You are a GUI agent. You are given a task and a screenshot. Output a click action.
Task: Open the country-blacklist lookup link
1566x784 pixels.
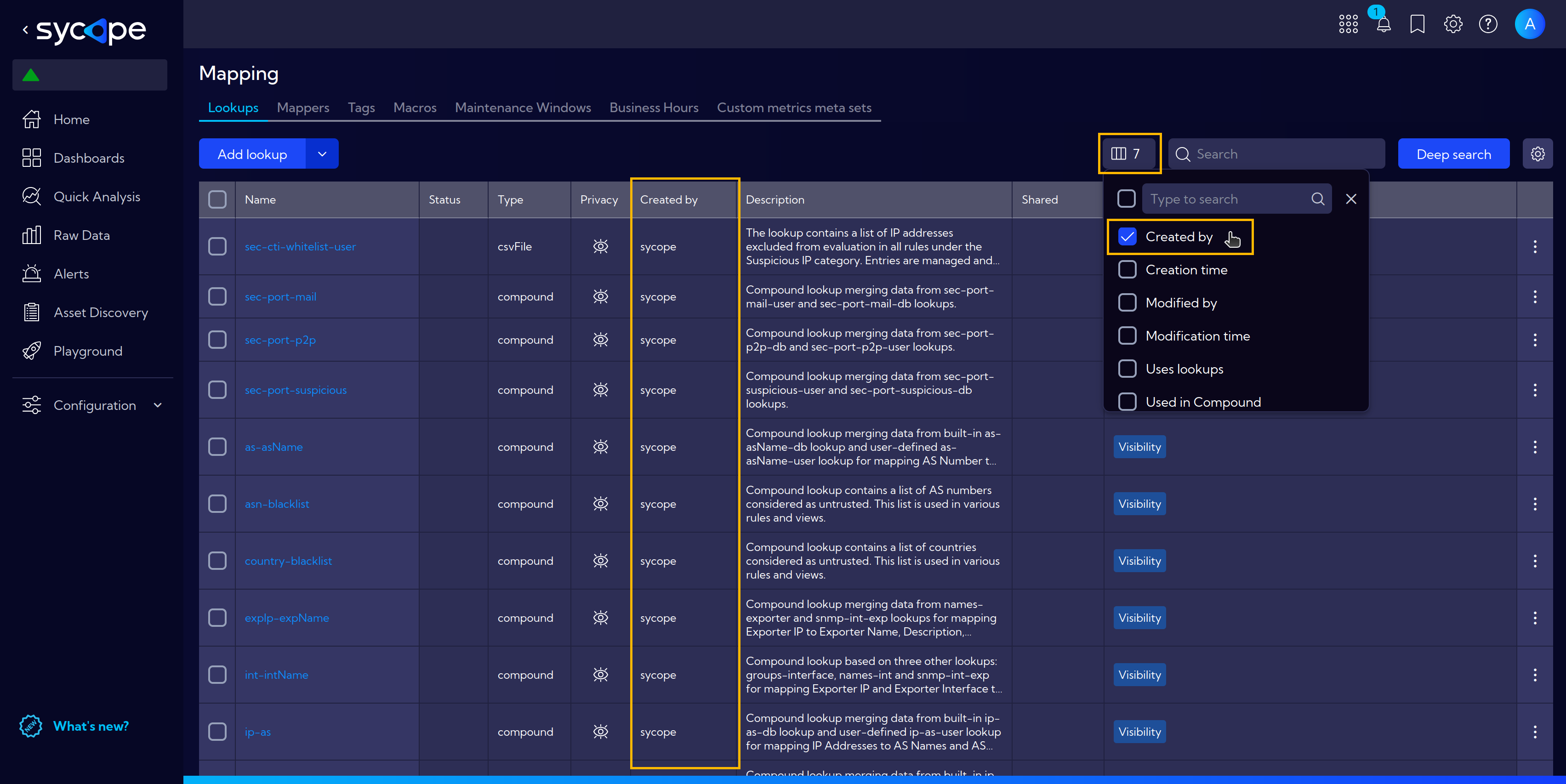[288, 560]
